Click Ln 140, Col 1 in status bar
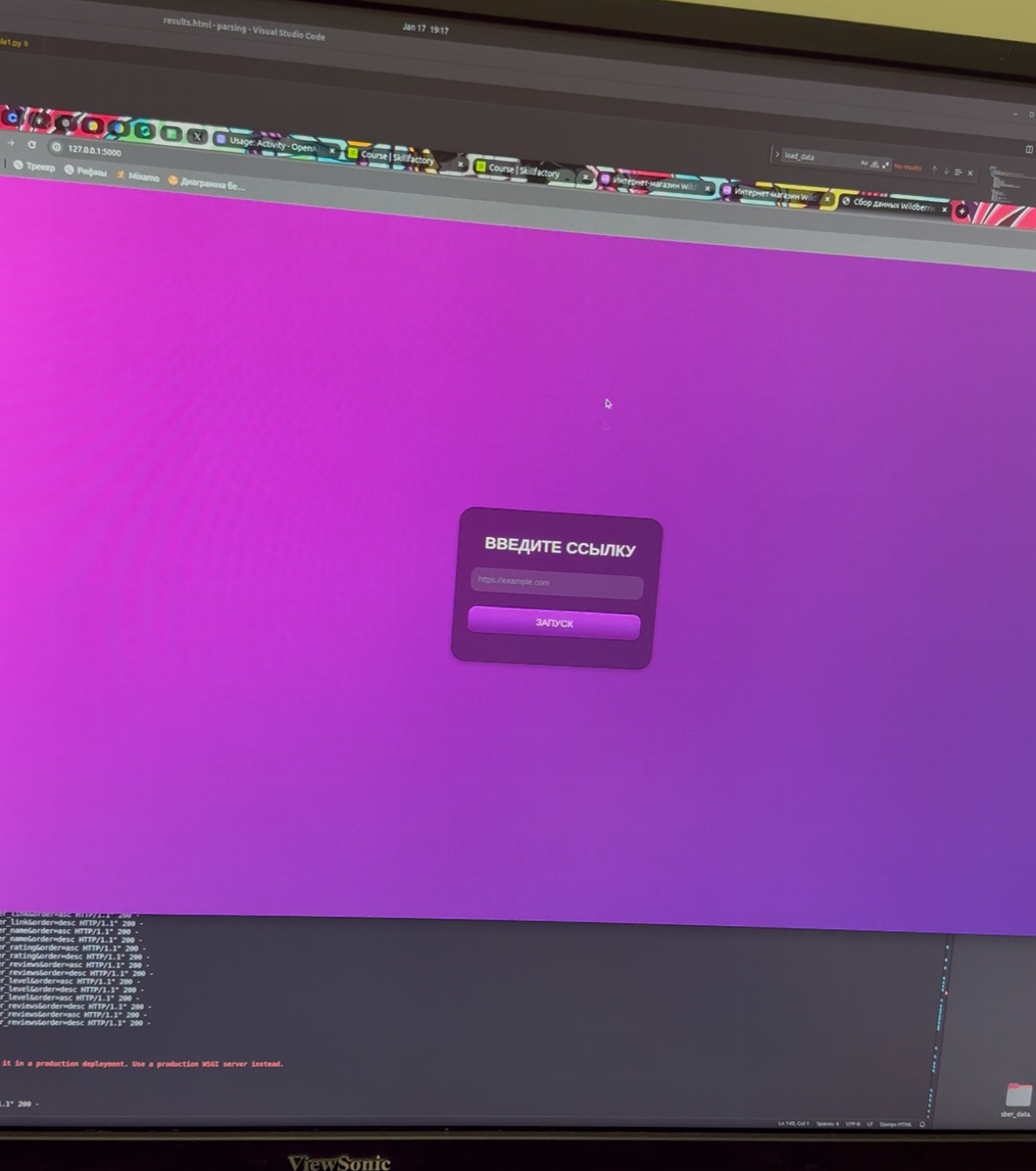Screen dimensions: 1036x1171 coord(793,1124)
